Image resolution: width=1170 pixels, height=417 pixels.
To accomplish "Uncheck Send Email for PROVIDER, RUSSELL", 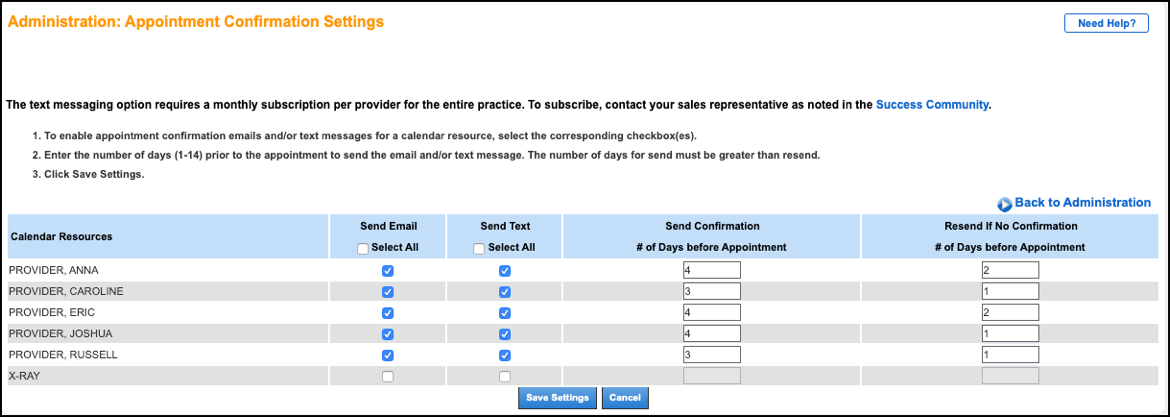I will [387, 355].
